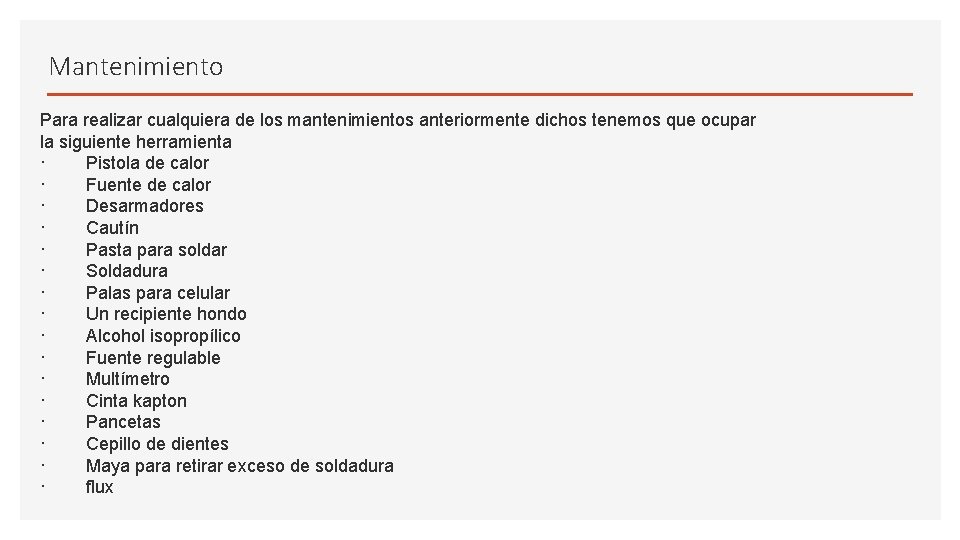This screenshot has height=540, width=960.
Task: Click 'Palas para celular' entry
Action: point(157,293)
